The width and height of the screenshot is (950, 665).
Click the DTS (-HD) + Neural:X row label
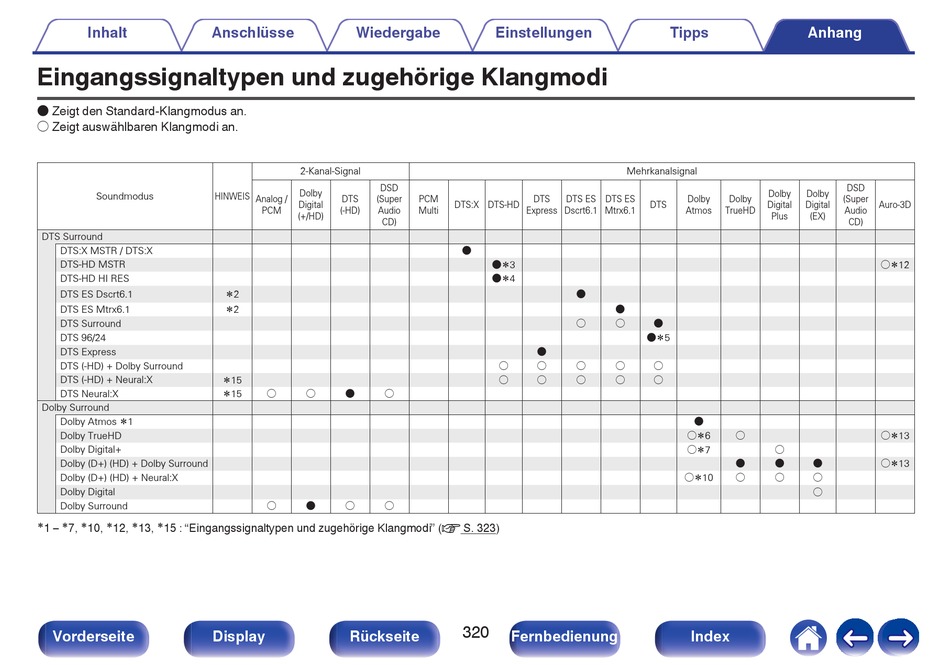coord(106,380)
